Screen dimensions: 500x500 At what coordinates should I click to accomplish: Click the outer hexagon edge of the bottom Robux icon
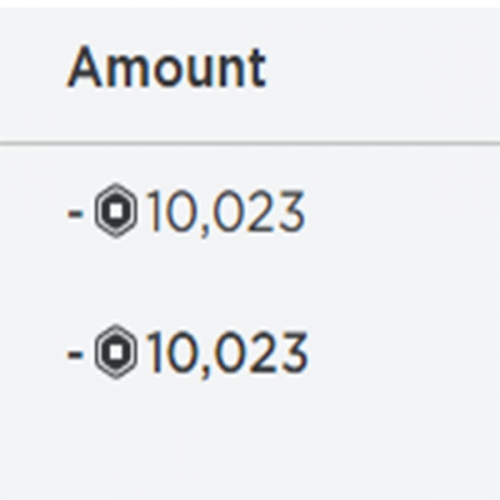pyautogui.click(x=116, y=326)
